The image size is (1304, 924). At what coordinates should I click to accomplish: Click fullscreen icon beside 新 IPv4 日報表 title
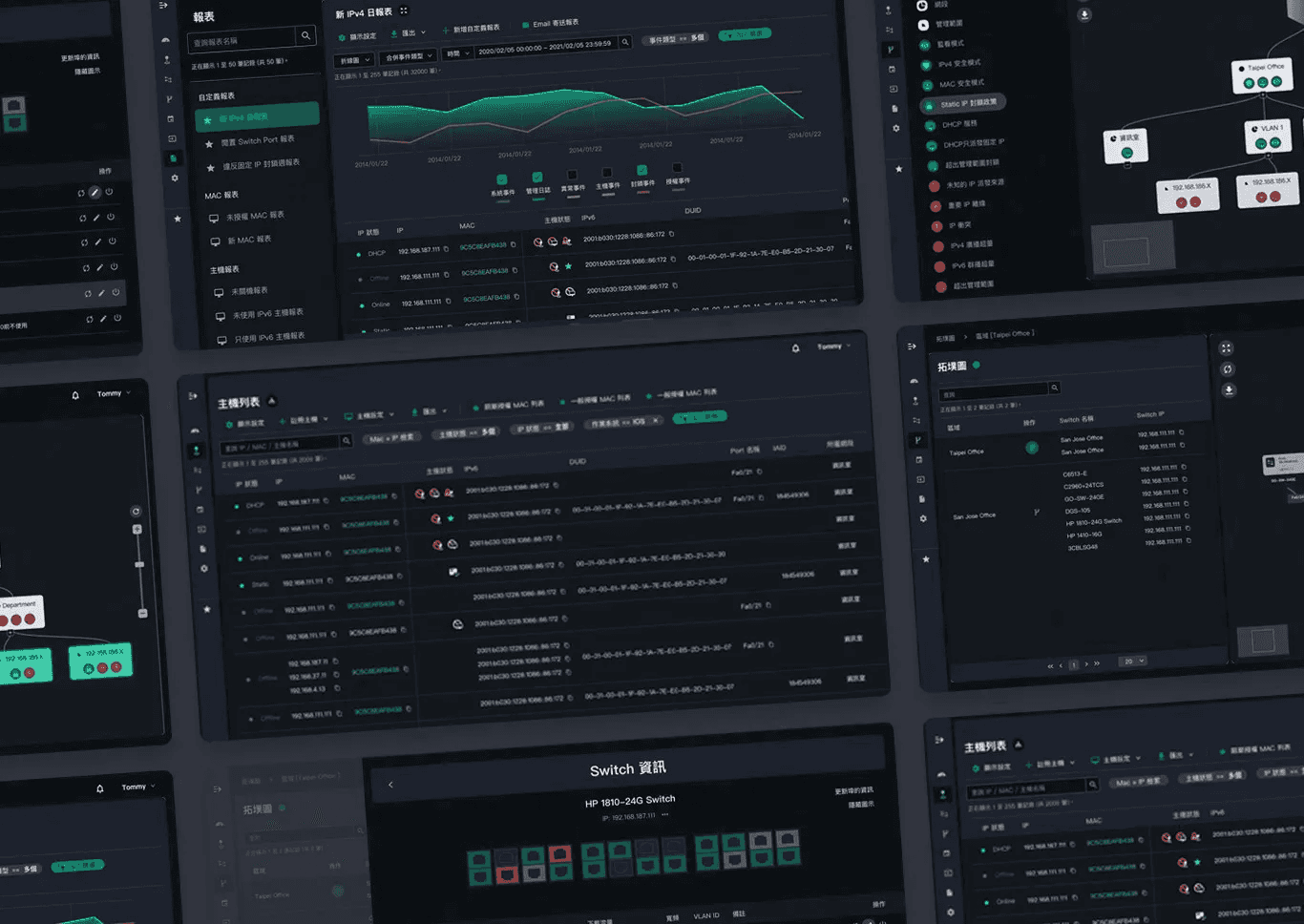click(404, 11)
